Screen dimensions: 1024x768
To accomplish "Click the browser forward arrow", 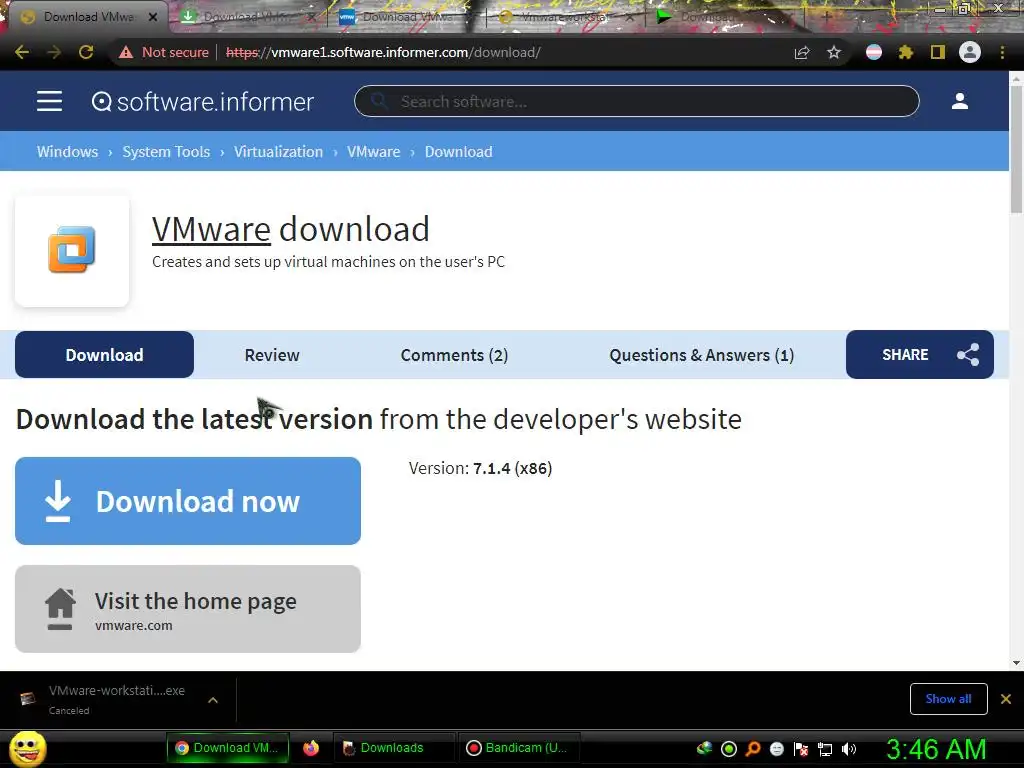I will [54, 52].
